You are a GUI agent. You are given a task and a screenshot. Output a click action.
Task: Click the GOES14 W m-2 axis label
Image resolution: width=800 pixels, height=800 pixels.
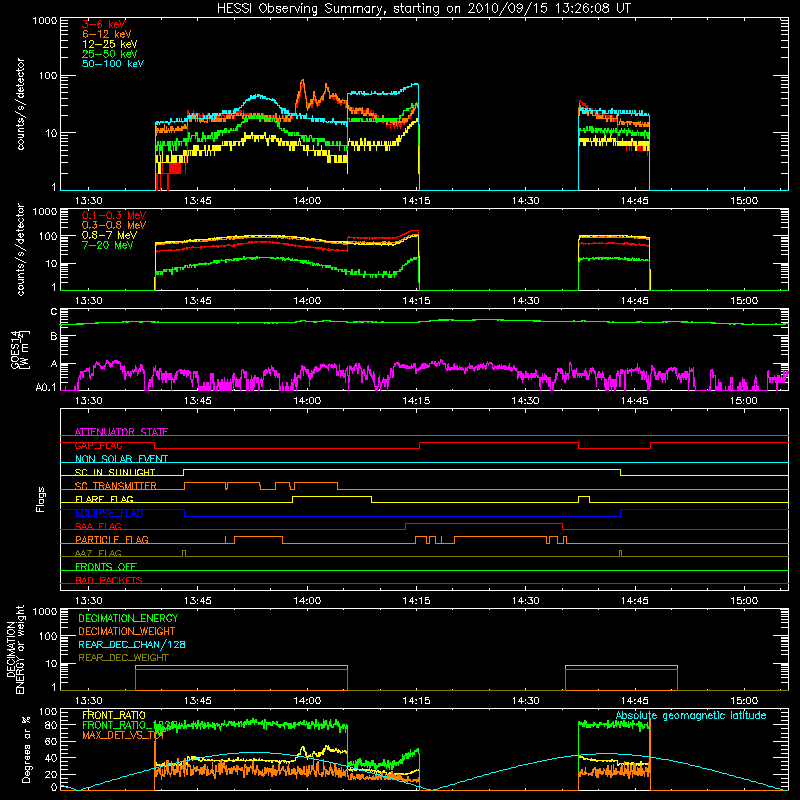click(21, 349)
